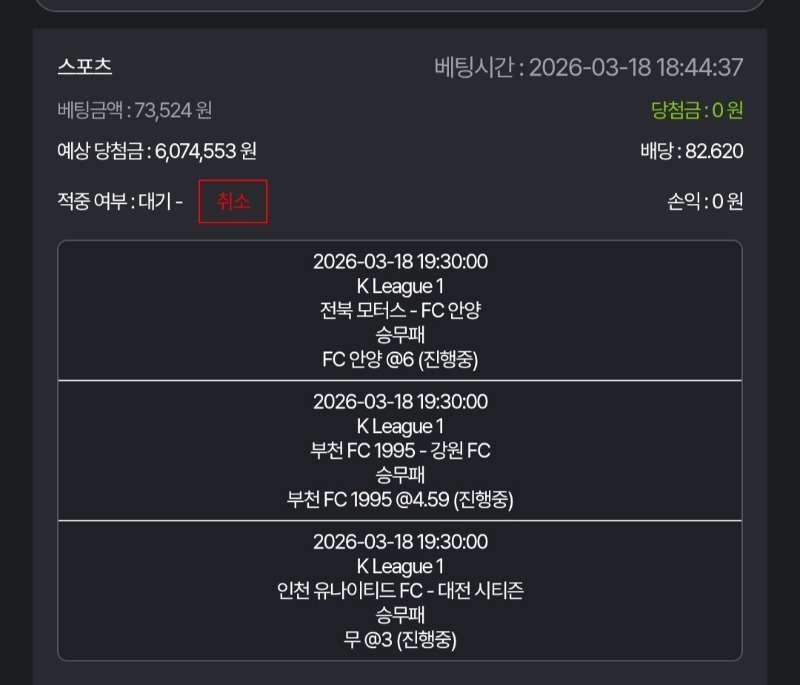Click the 배당 82.620 odds value

pyautogui.click(x=691, y=152)
